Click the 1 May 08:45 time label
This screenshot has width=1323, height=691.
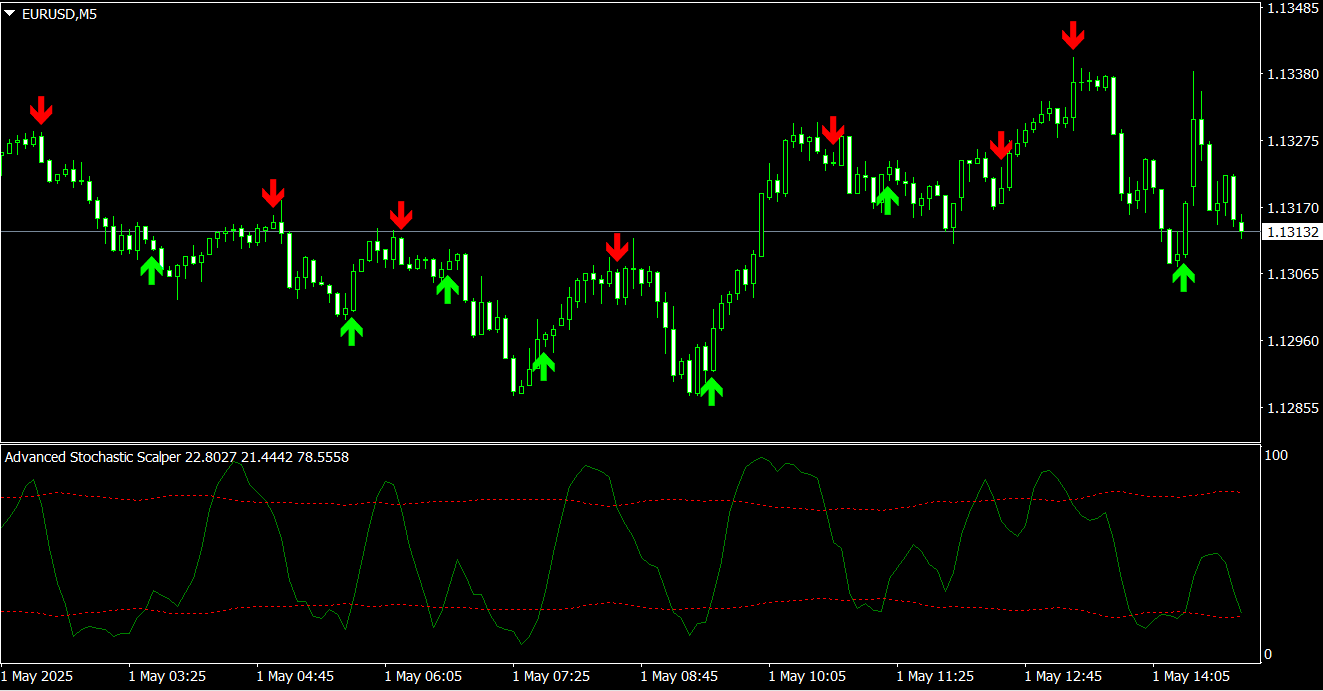coord(680,677)
